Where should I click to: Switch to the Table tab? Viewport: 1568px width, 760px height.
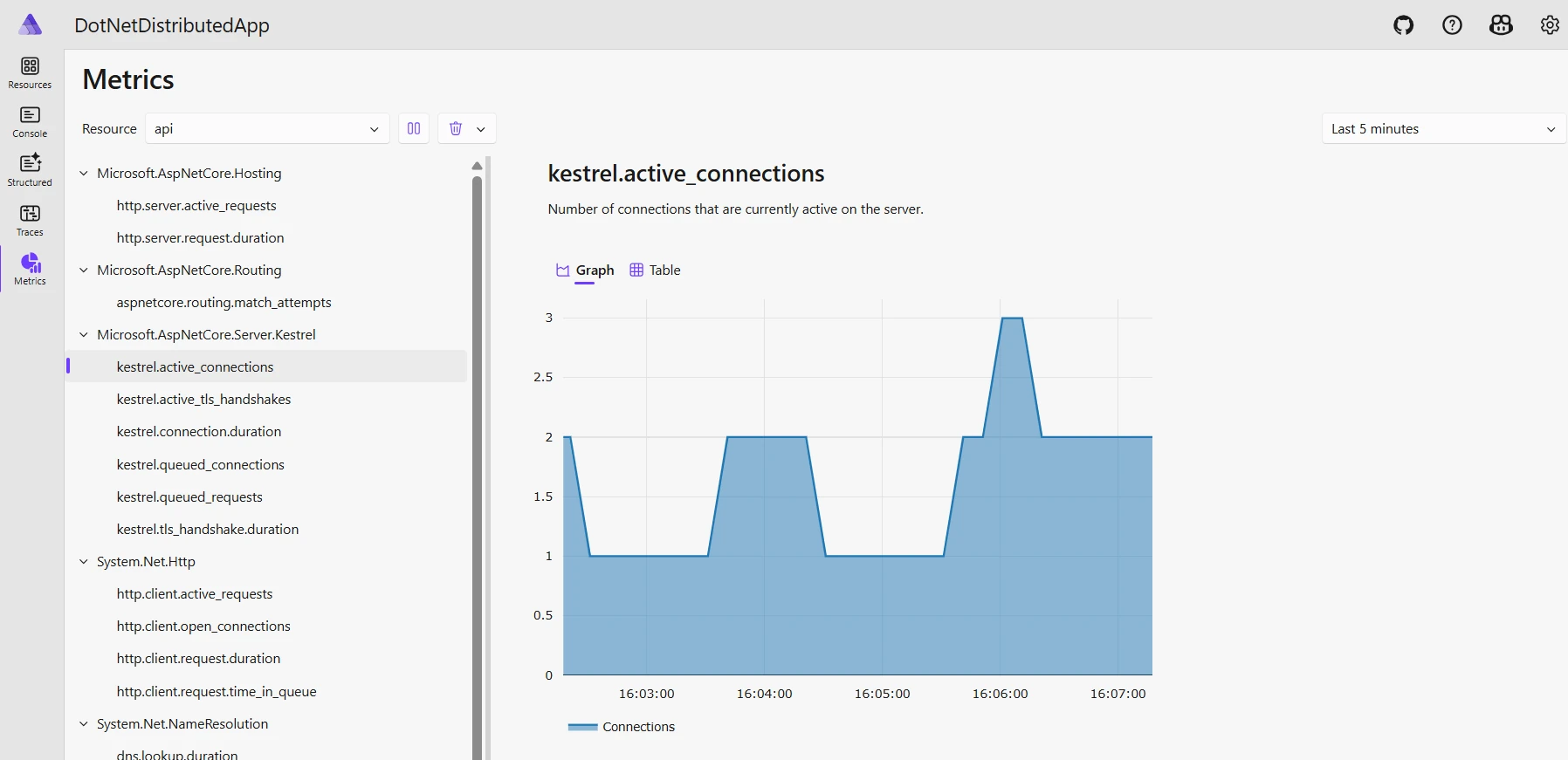(x=655, y=270)
